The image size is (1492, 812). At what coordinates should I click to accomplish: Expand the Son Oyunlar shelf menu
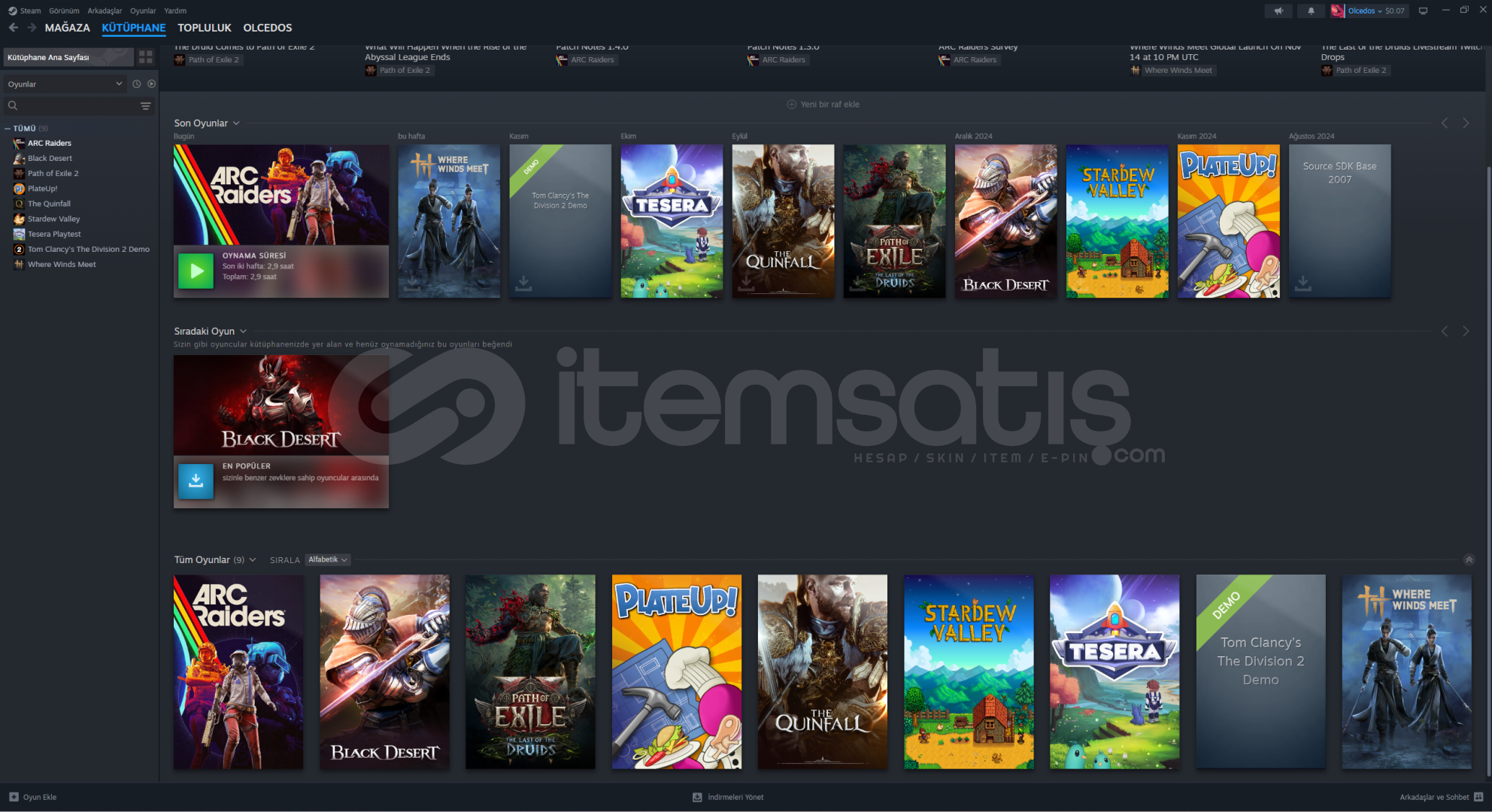point(236,123)
